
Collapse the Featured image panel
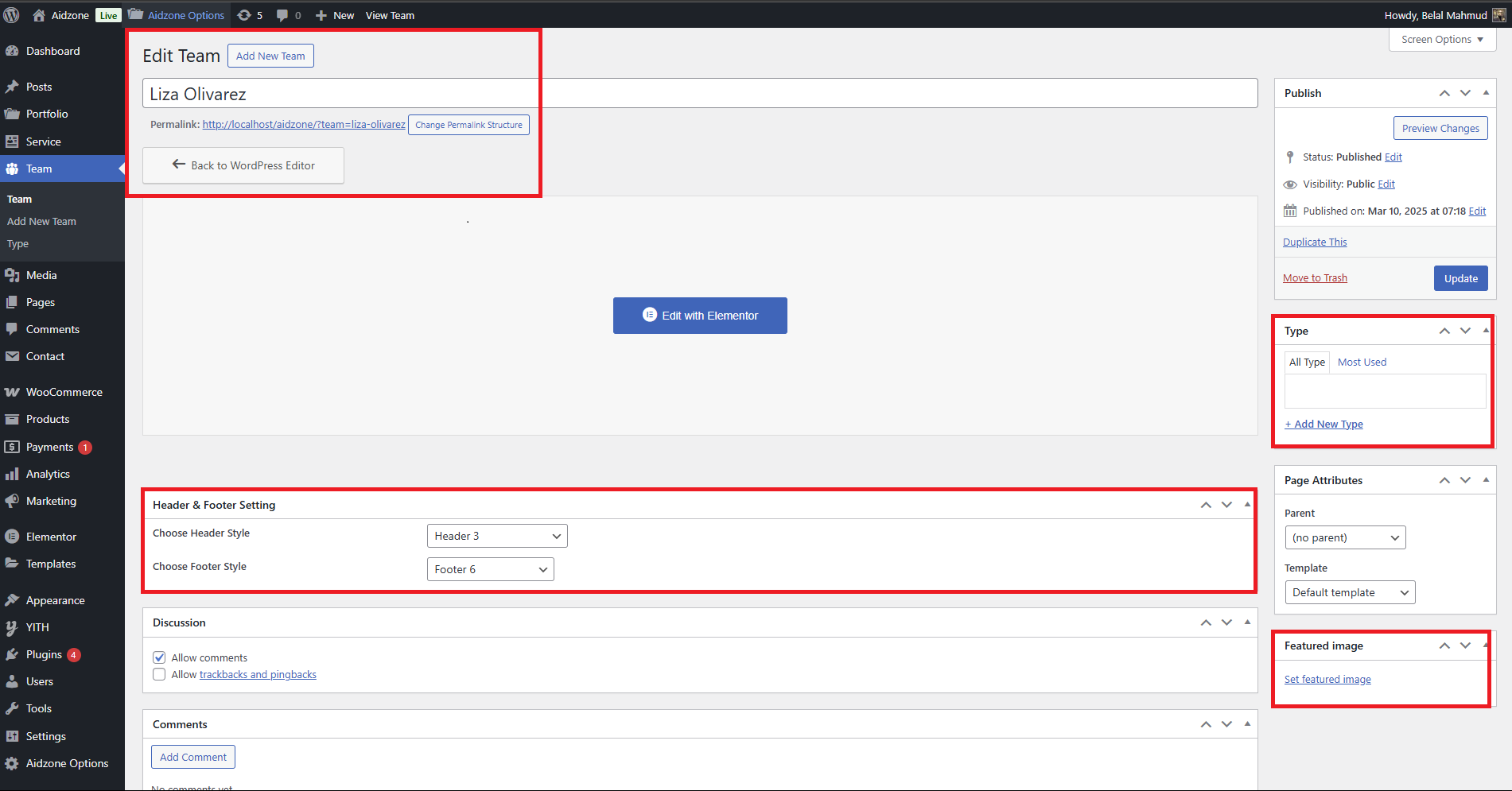(x=1485, y=646)
